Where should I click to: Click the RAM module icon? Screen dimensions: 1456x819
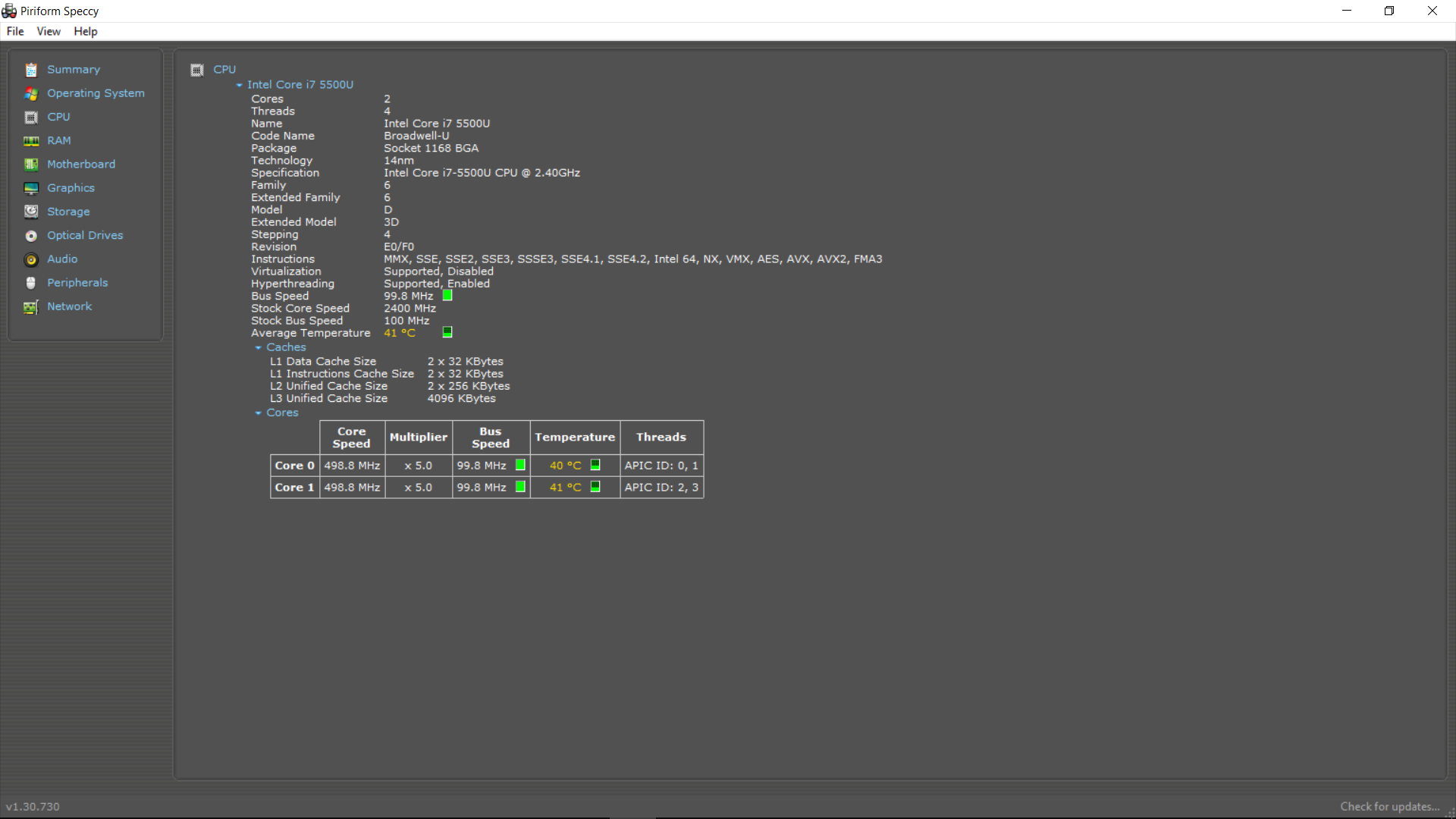click(31, 141)
